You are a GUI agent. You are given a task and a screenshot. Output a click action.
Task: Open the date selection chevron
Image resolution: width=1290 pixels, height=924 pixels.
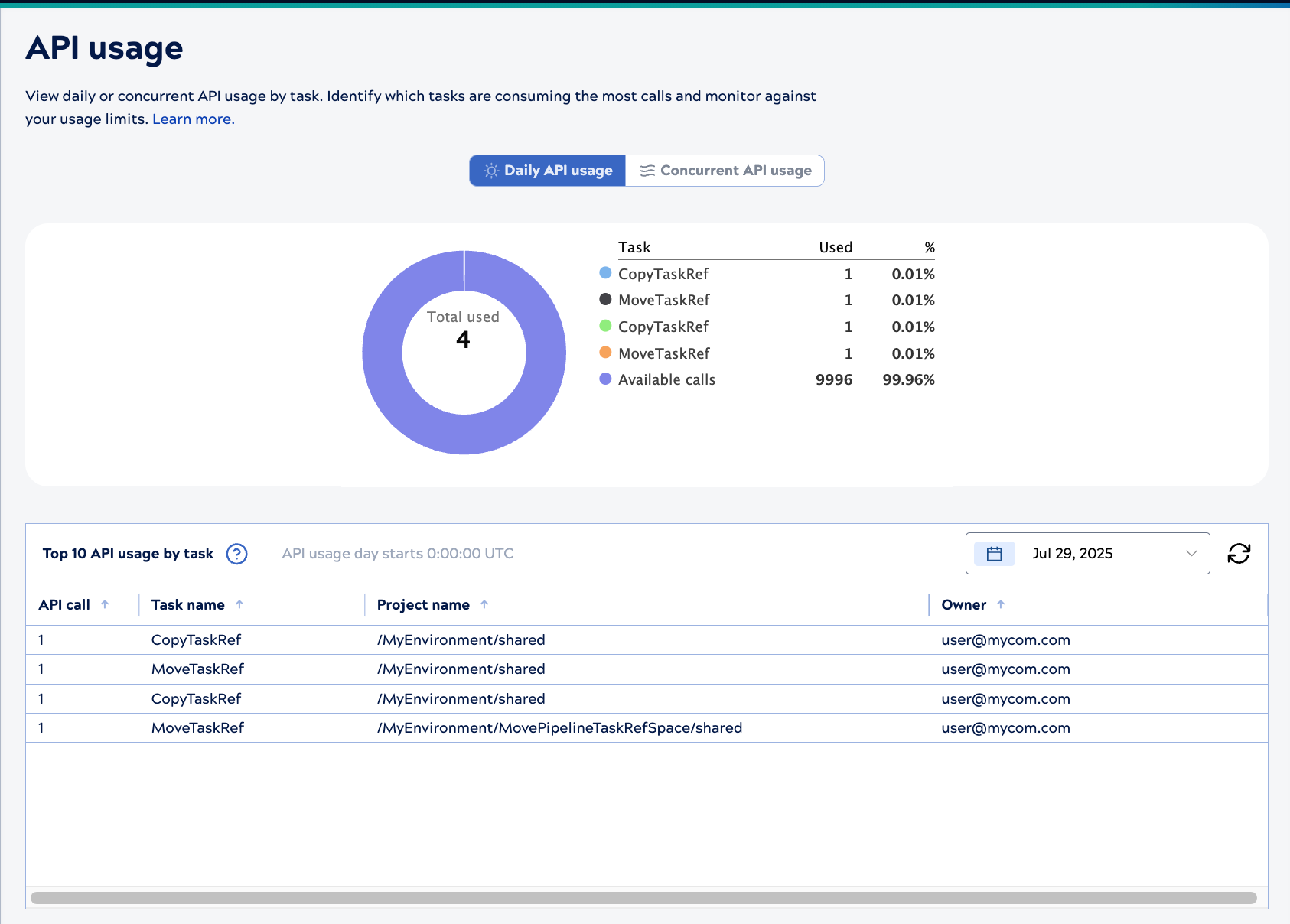[x=1191, y=553]
